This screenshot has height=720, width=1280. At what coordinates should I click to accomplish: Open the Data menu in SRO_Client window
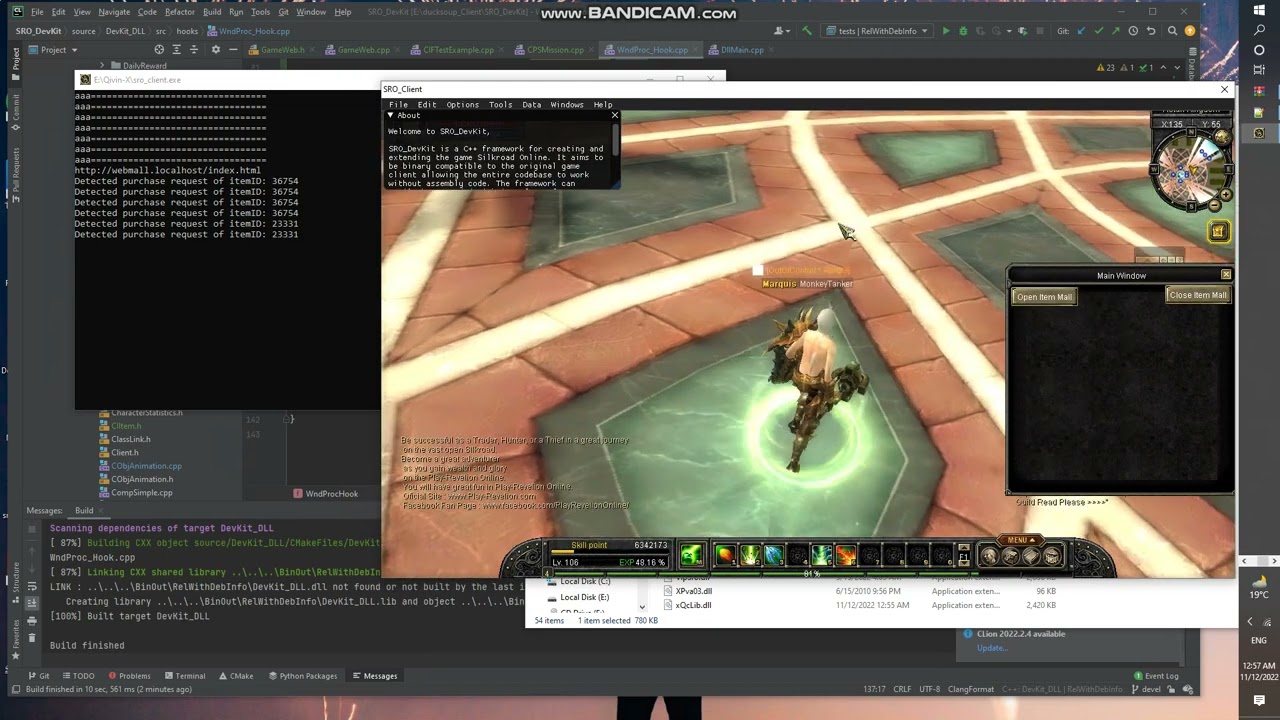point(531,105)
